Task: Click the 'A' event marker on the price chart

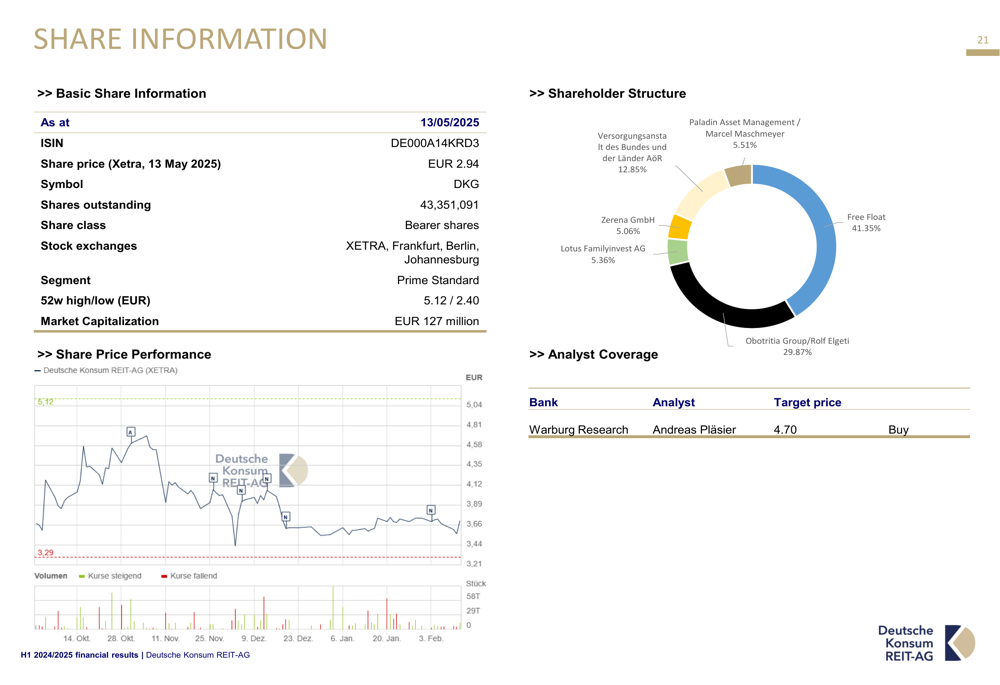Action: click(x=131, y=432)
